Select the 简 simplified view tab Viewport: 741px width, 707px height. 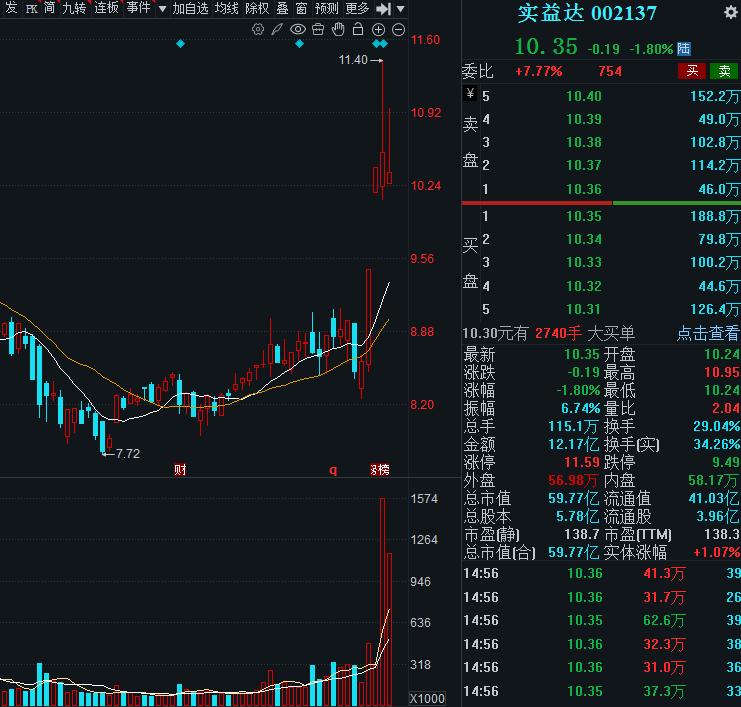point(49,8)
